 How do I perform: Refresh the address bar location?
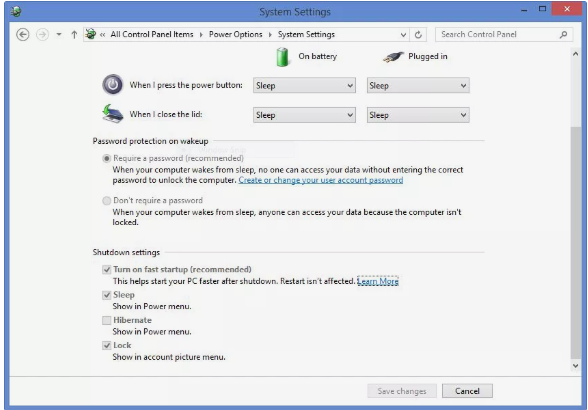tap(418, 35)
